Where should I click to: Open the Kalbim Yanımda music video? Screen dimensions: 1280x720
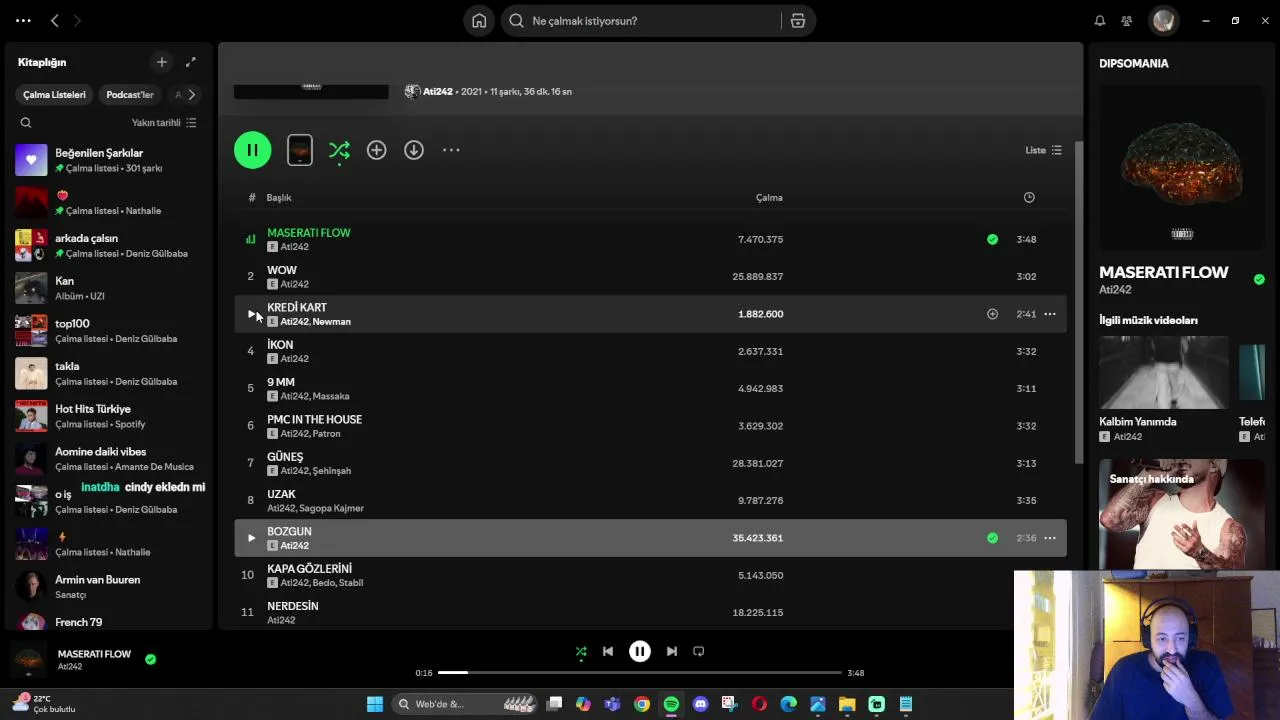tap(1163, 390)
